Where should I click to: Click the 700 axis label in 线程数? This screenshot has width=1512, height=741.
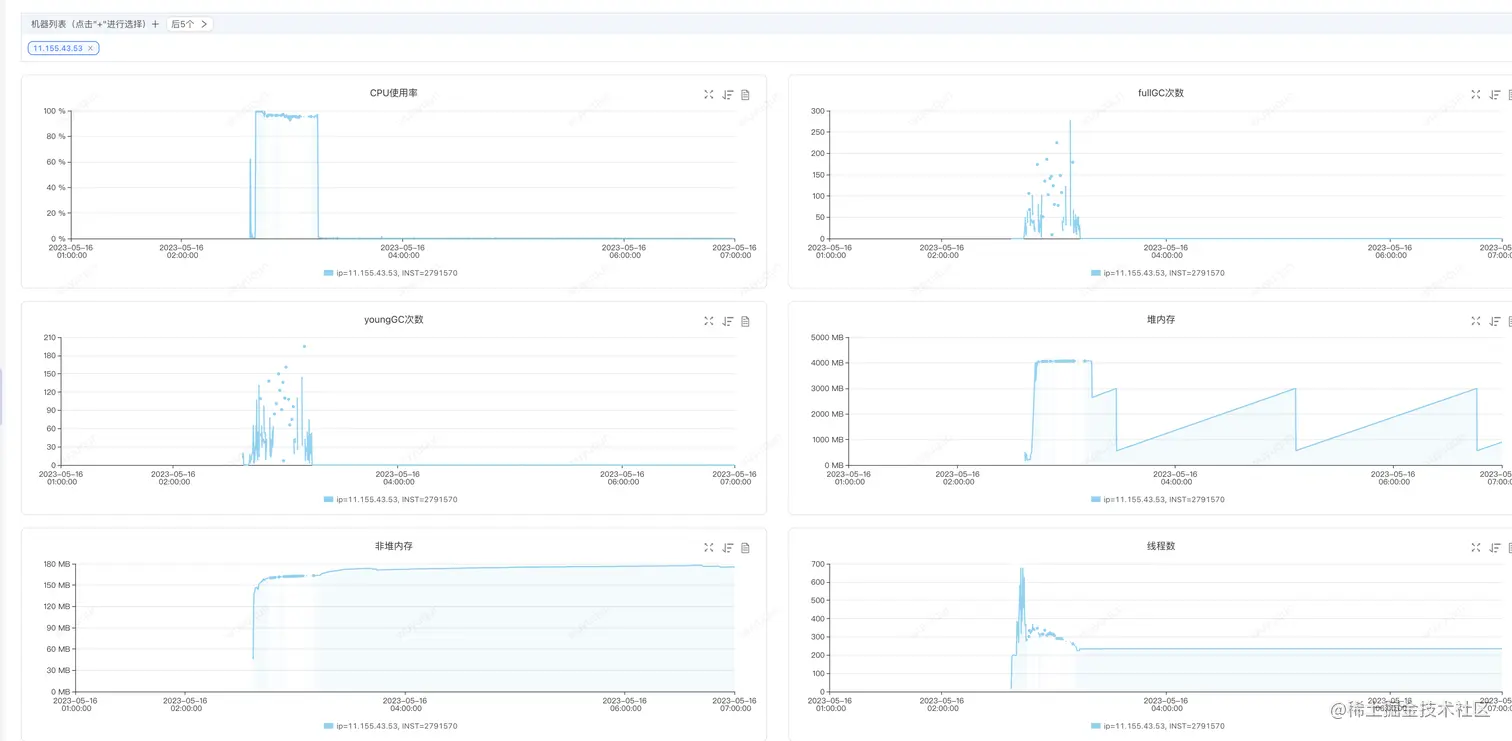tap(817, 564)
